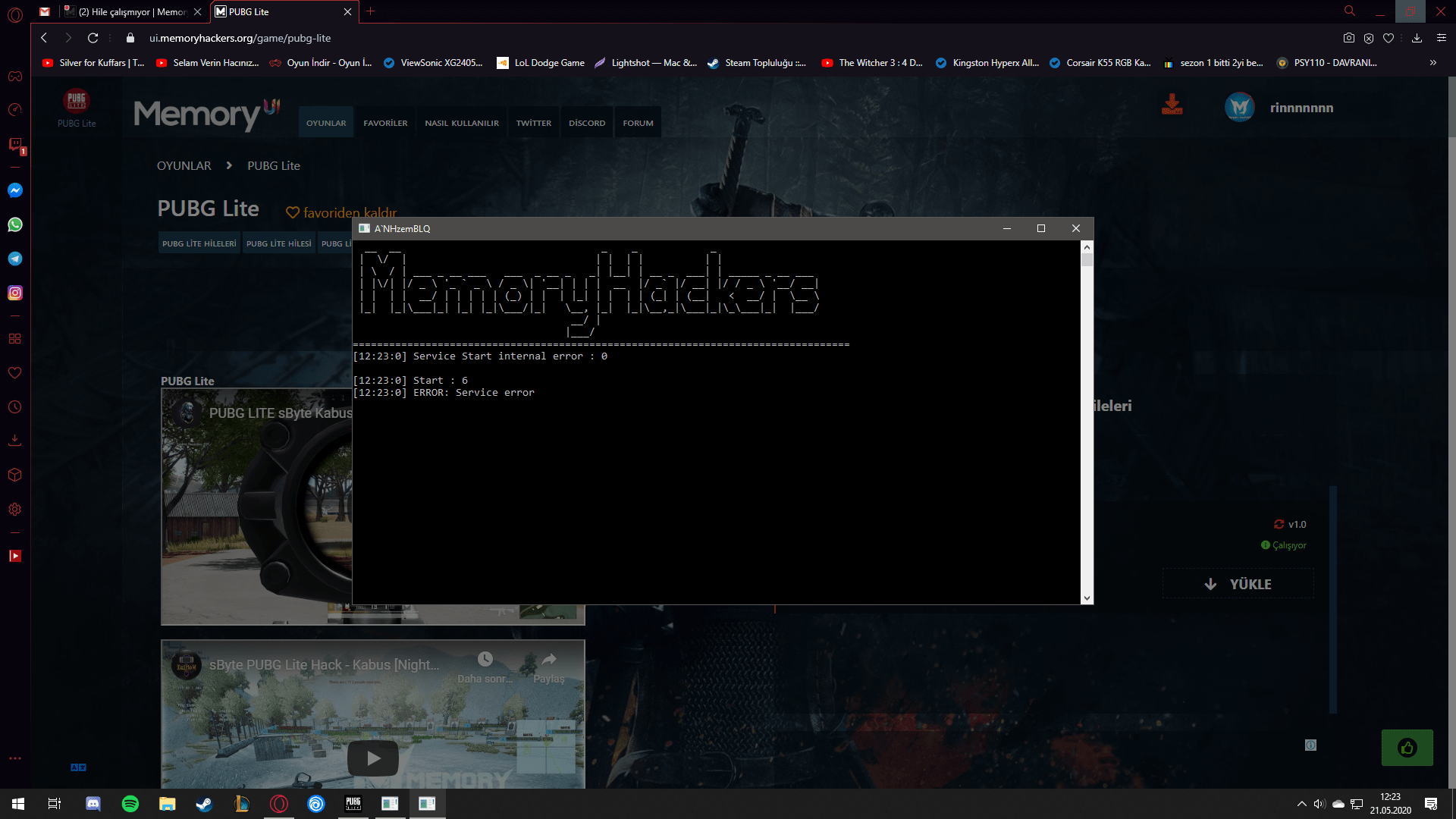Open the GX Corner gamepad icon
The width and height of the screenshot is (1456, 819).
tap(15, 76)
